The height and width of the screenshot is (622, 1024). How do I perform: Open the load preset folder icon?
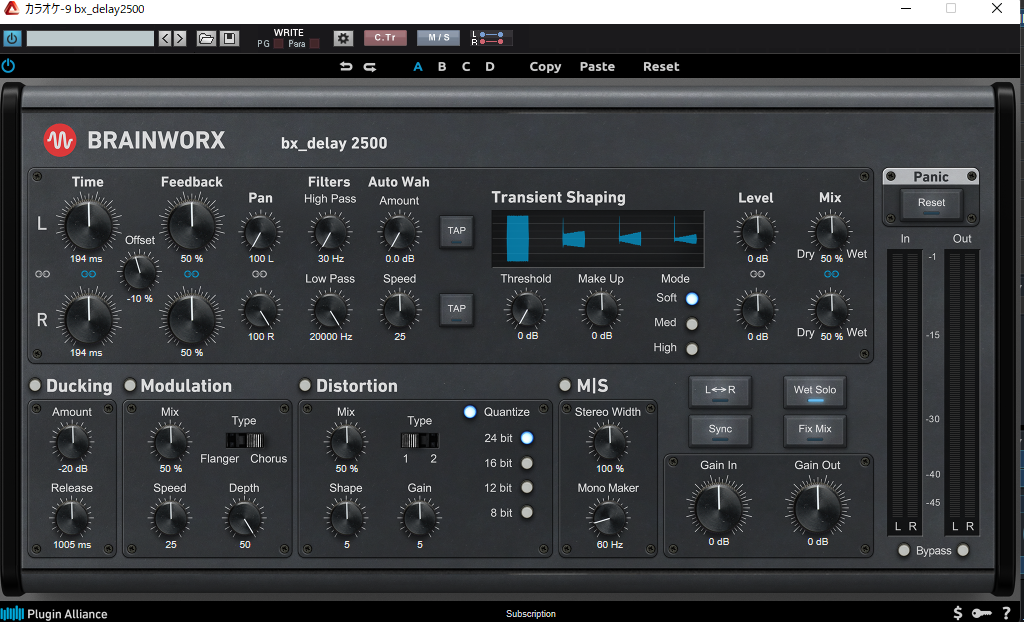(206, 39)
